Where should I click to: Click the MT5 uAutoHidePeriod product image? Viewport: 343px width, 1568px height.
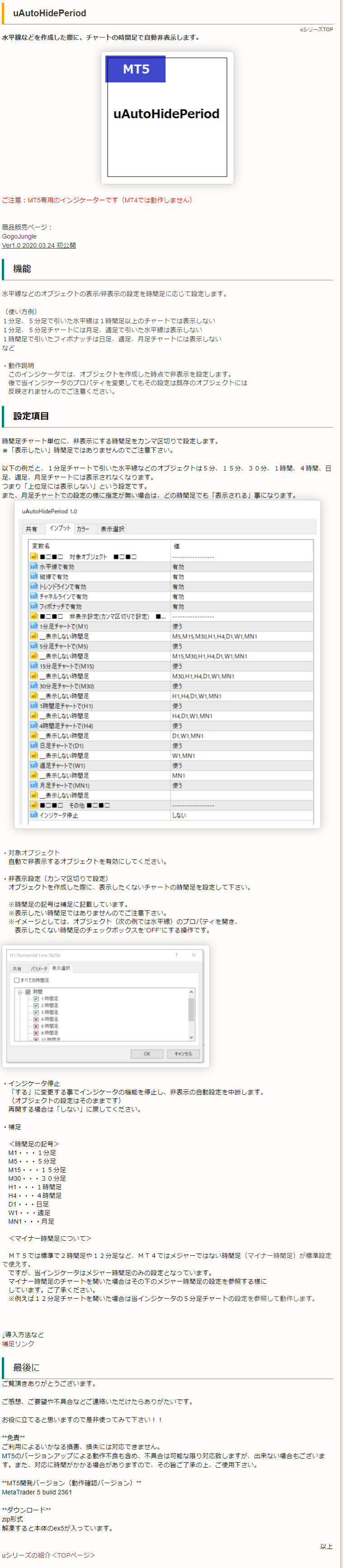[x=167, y=117]
